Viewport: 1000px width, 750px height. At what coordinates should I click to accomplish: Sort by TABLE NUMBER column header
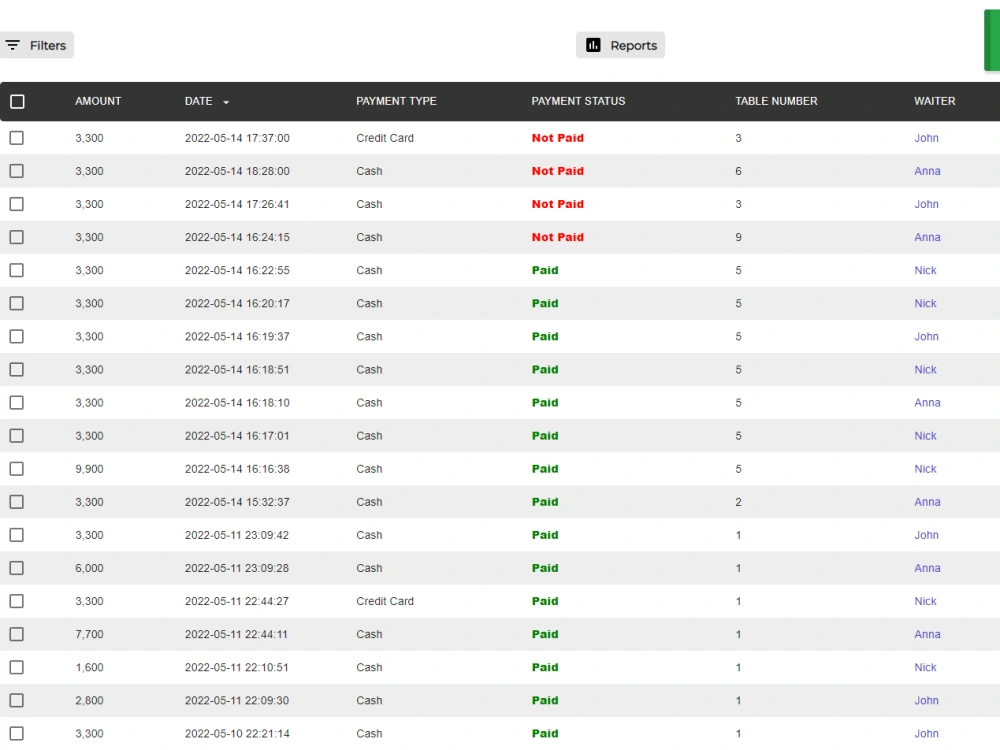pyautogui.click(x=776, y=101)
